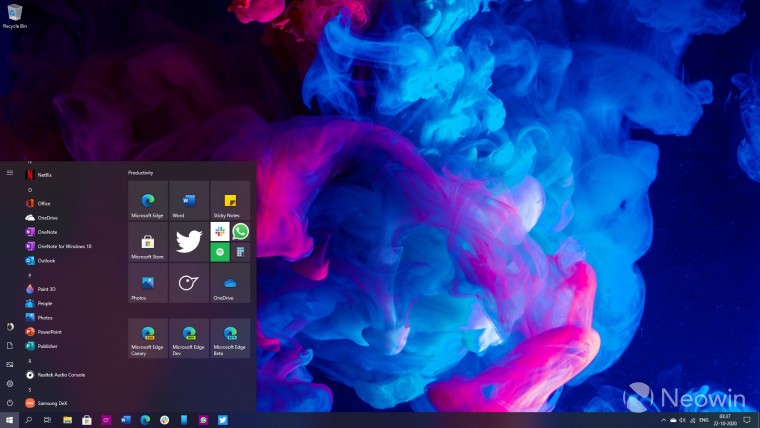
Task: Click the taskbar search magnifier icon
Action: 29,420
